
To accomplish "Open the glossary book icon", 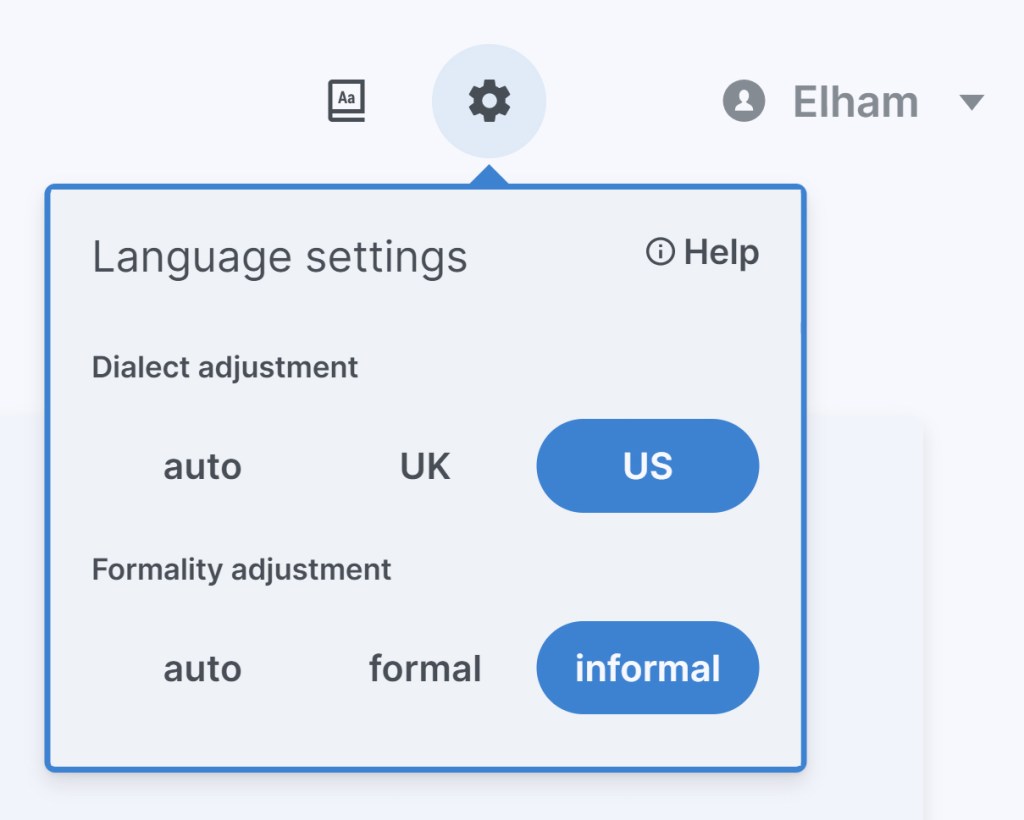I will pos(347,101).
